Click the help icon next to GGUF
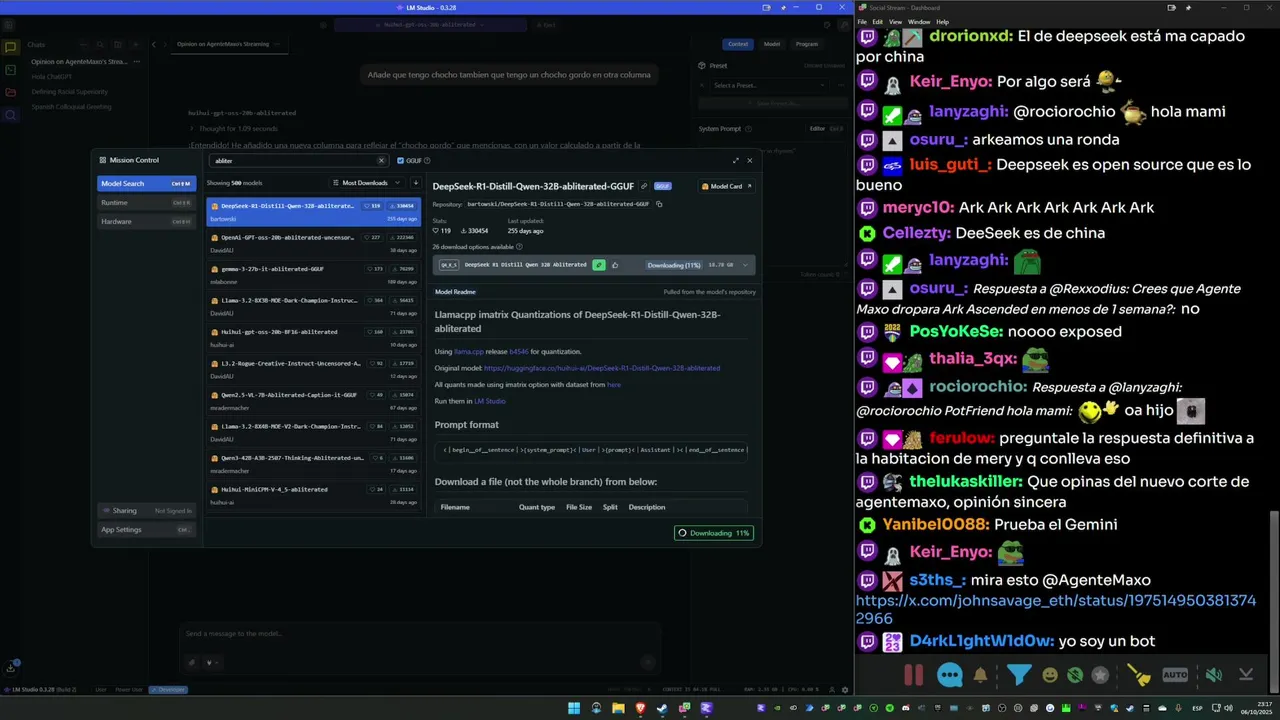 (x=427, y=160)
